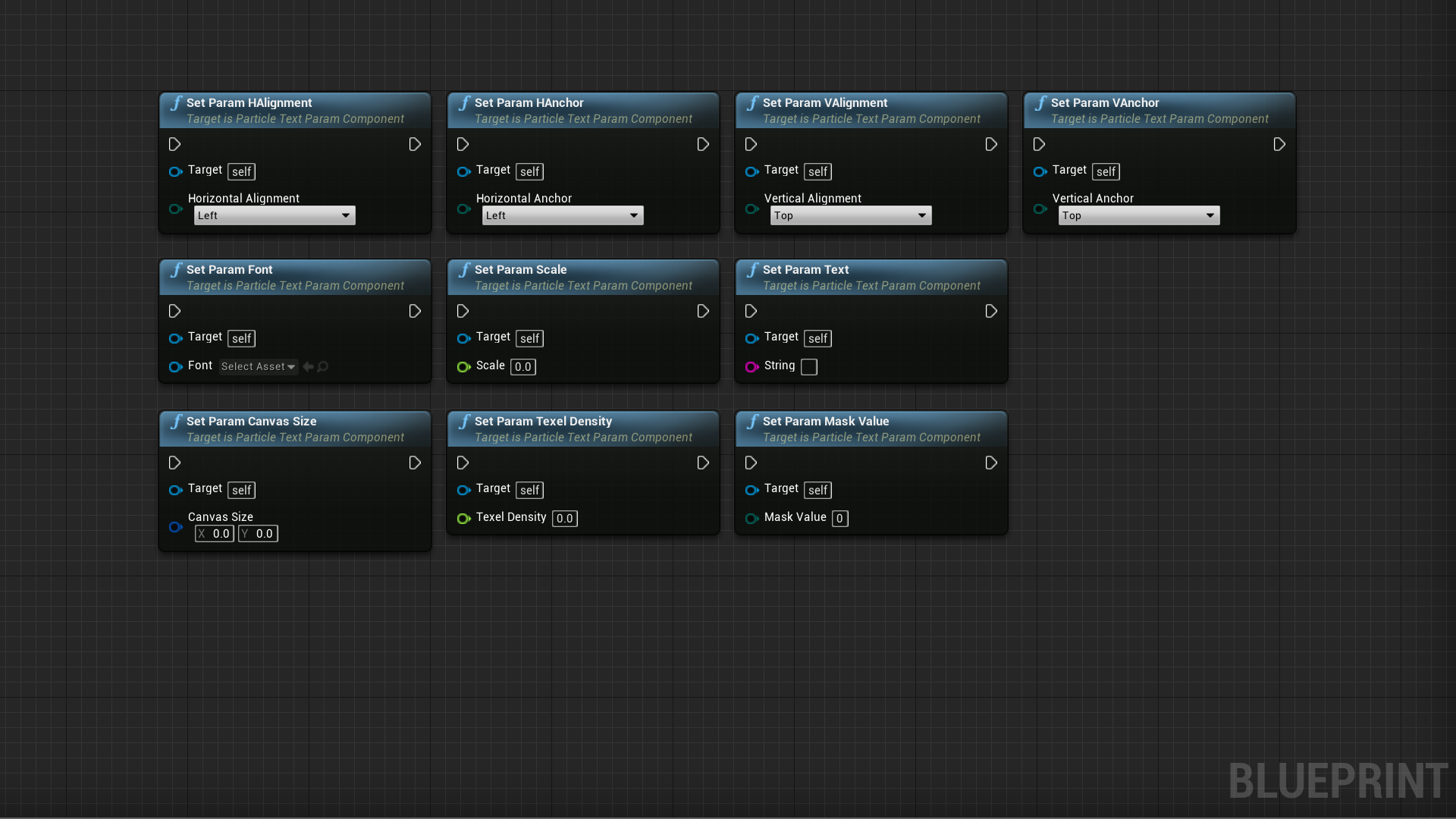The width and height of the screenshot is (1456, 819).
Task: Click Canvas Size X value field
Action: pyautogui.click(x=215, y=534)
